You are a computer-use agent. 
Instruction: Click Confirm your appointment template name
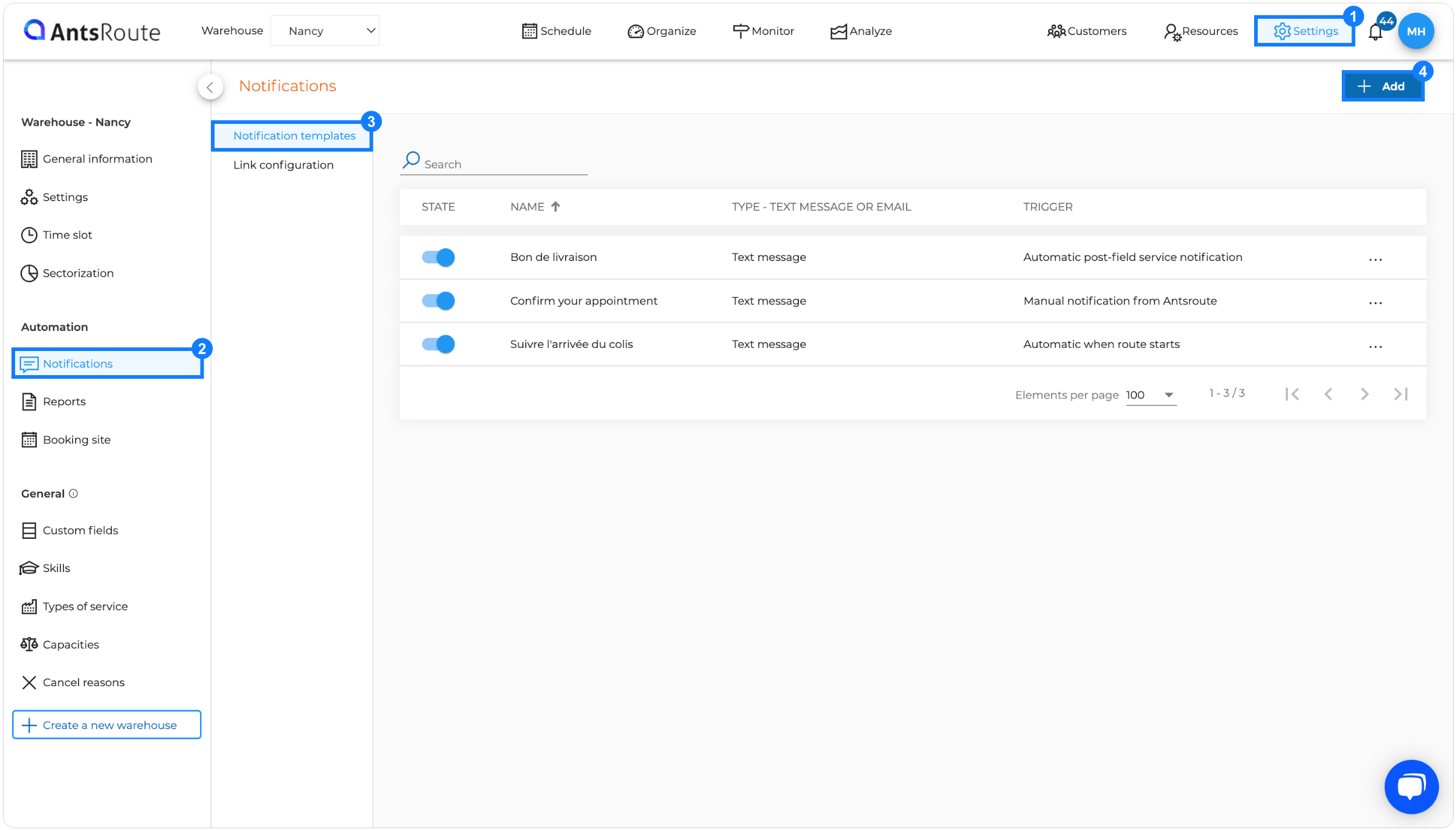click(584, 301)
